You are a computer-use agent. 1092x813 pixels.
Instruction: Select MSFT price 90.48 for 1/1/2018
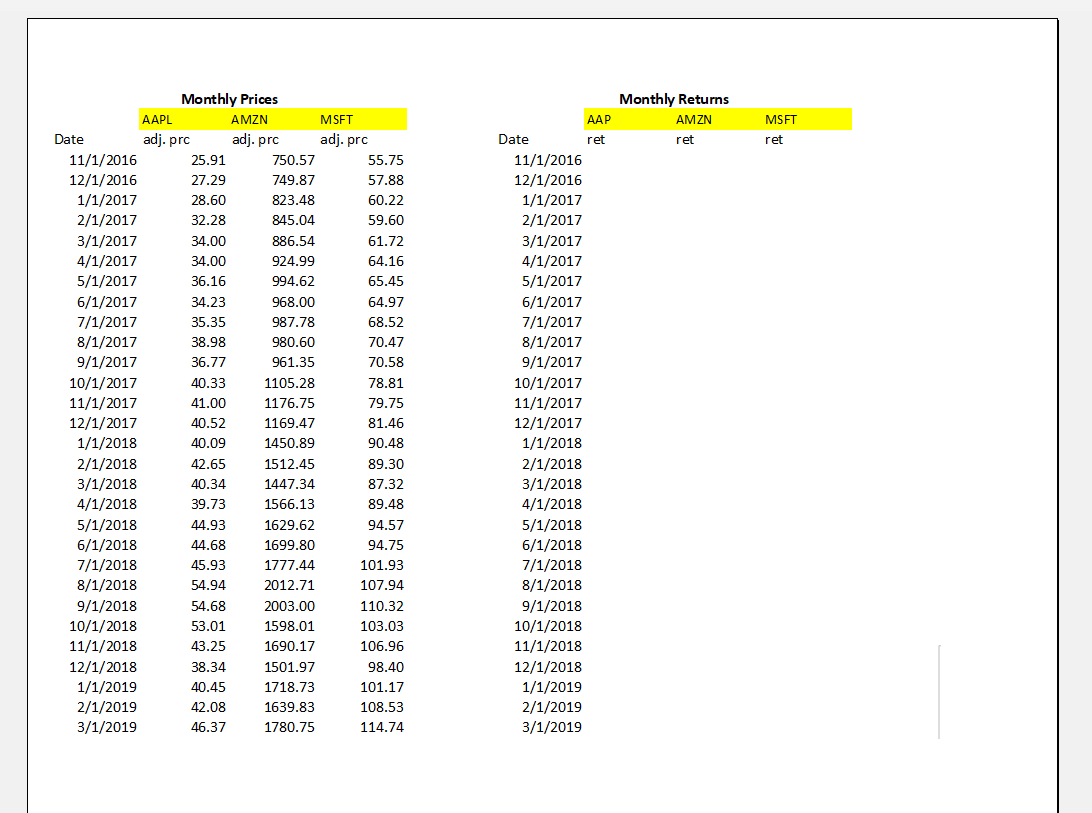(384, 443)
